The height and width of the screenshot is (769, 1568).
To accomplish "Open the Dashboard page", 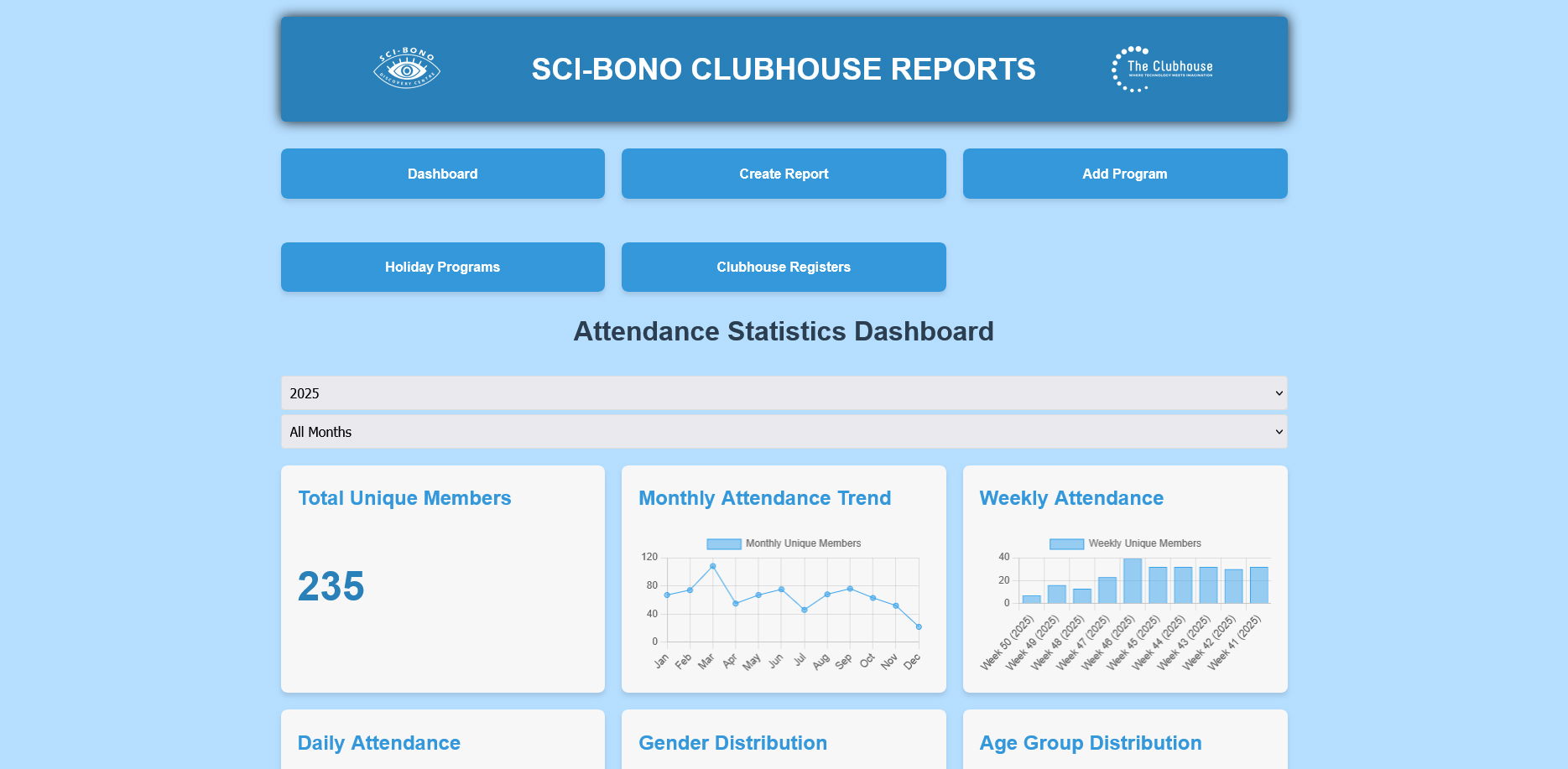I will tap(442, 174).
